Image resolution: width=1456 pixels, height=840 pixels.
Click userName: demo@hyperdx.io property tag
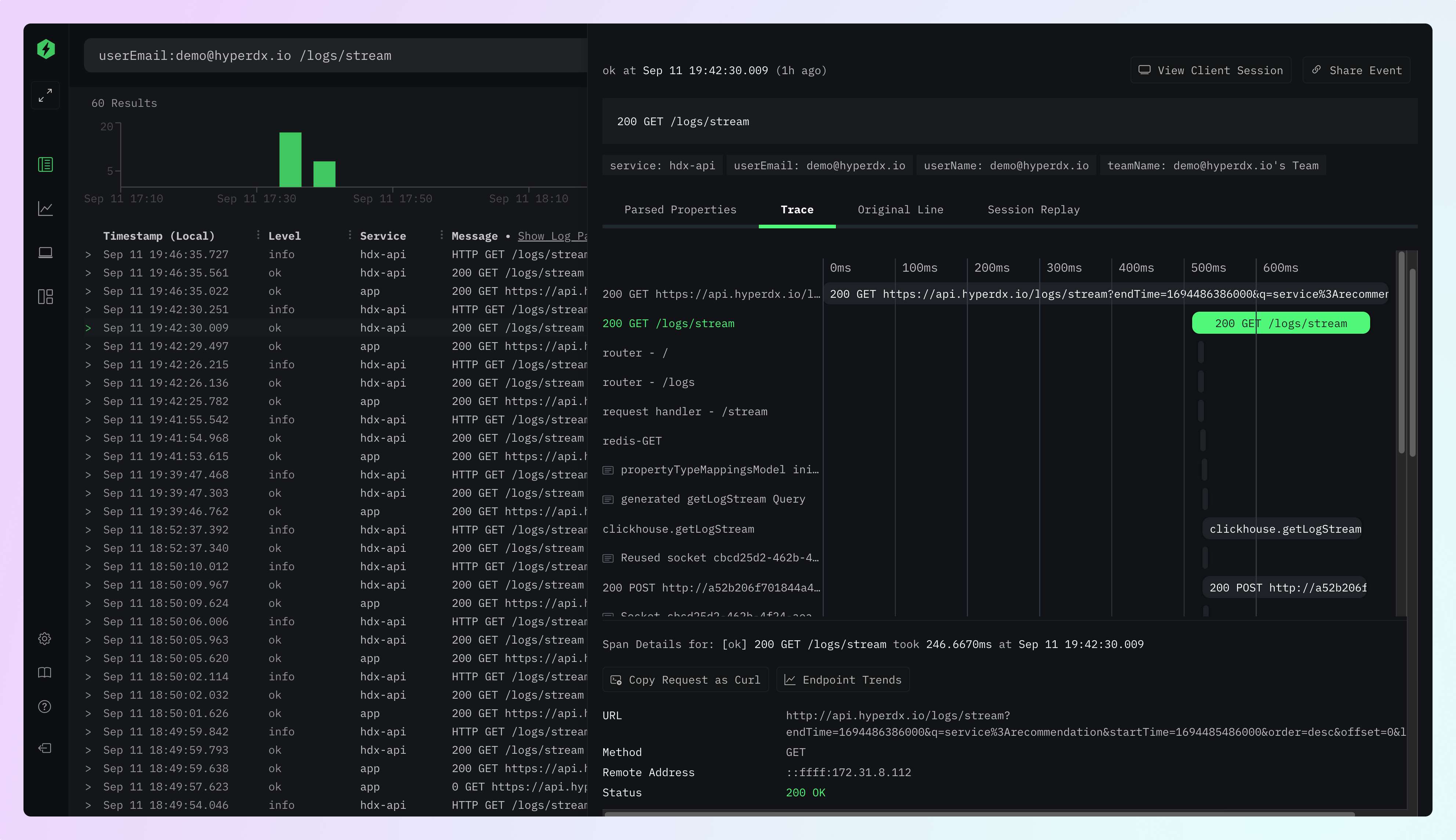pyautogui.click(x=1006, y=166)
